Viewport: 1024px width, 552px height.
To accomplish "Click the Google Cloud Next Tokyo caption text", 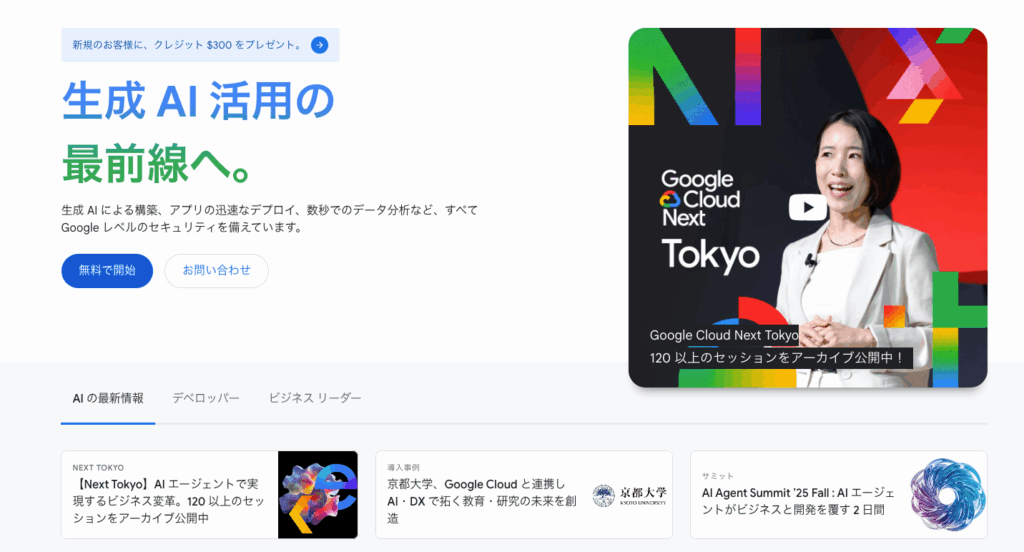I will [724, 335].
